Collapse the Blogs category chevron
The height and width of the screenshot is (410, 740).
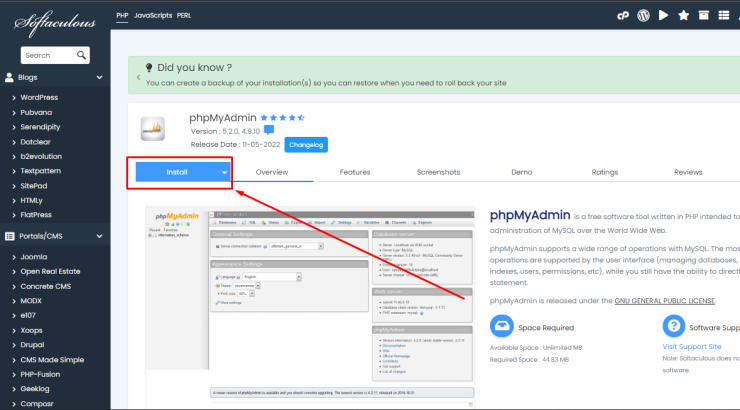coord(99,77)
